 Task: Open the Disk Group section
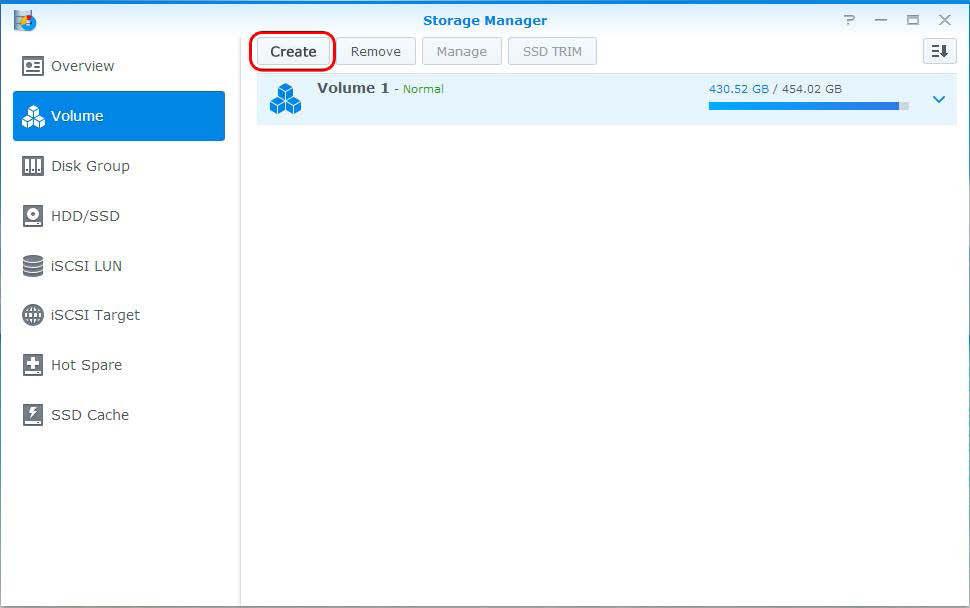[x=119, y=166]
